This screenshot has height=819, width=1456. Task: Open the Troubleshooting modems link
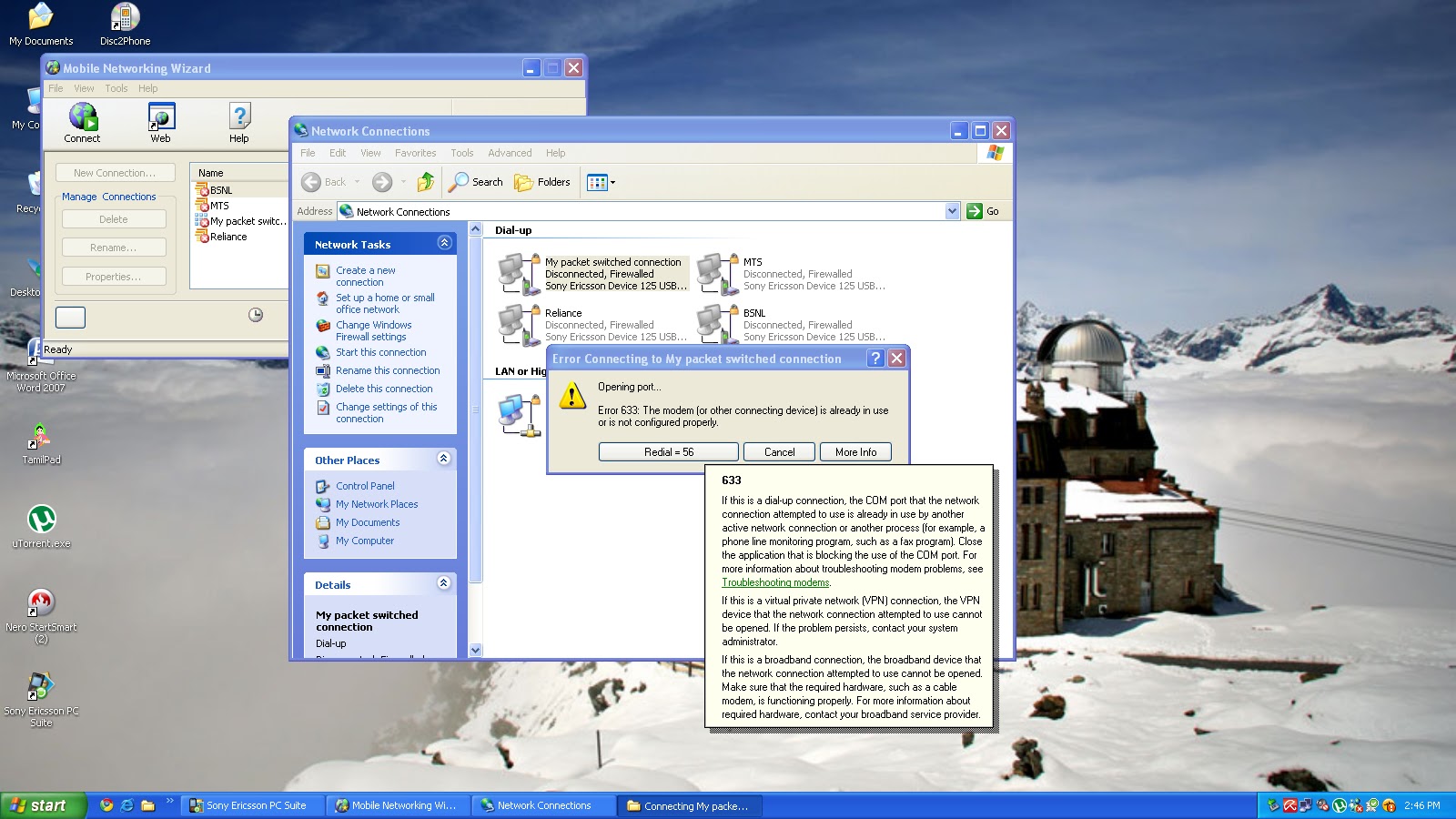click(775, 582)
